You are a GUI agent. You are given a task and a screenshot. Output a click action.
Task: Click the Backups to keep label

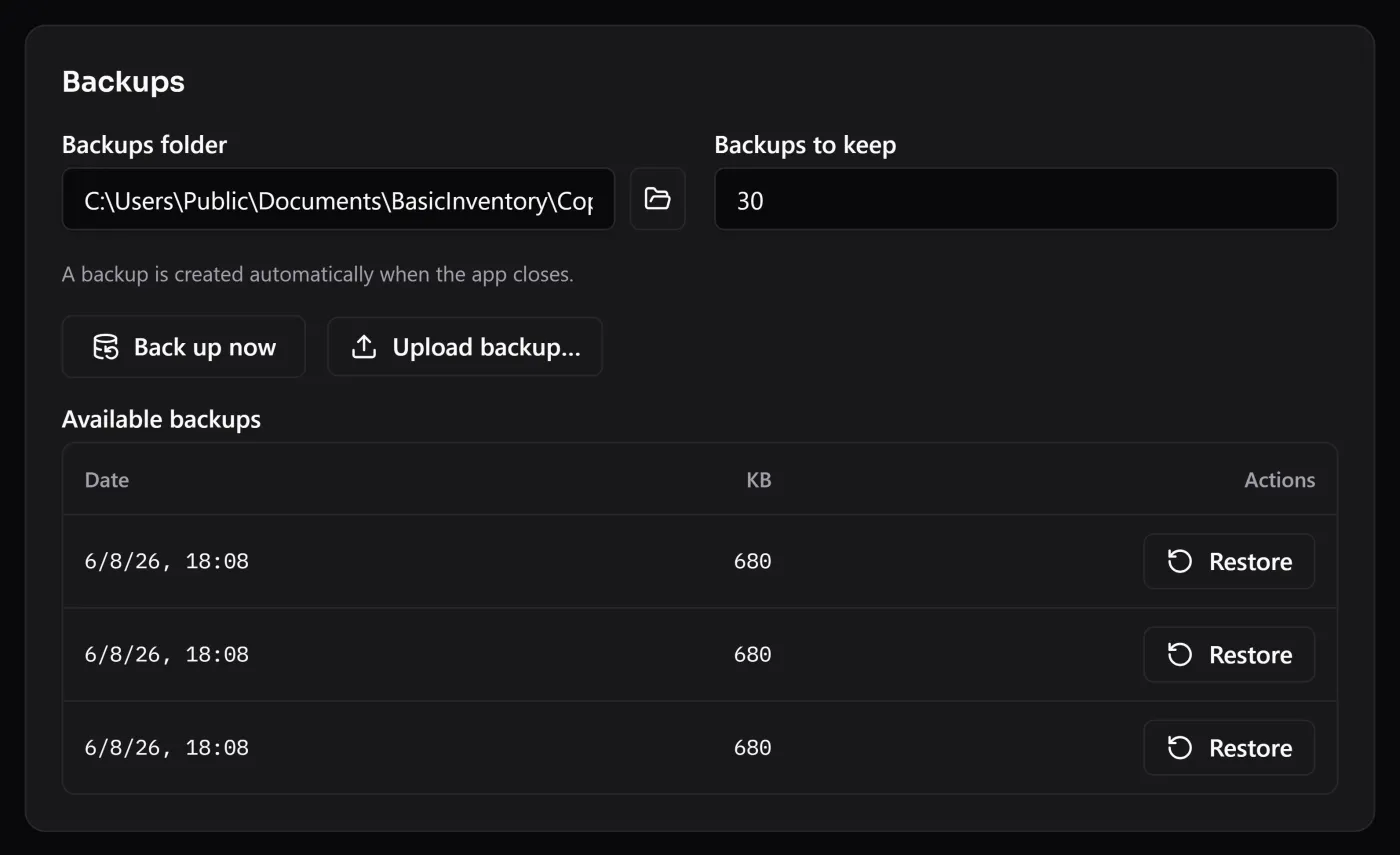tap(805, 145)
